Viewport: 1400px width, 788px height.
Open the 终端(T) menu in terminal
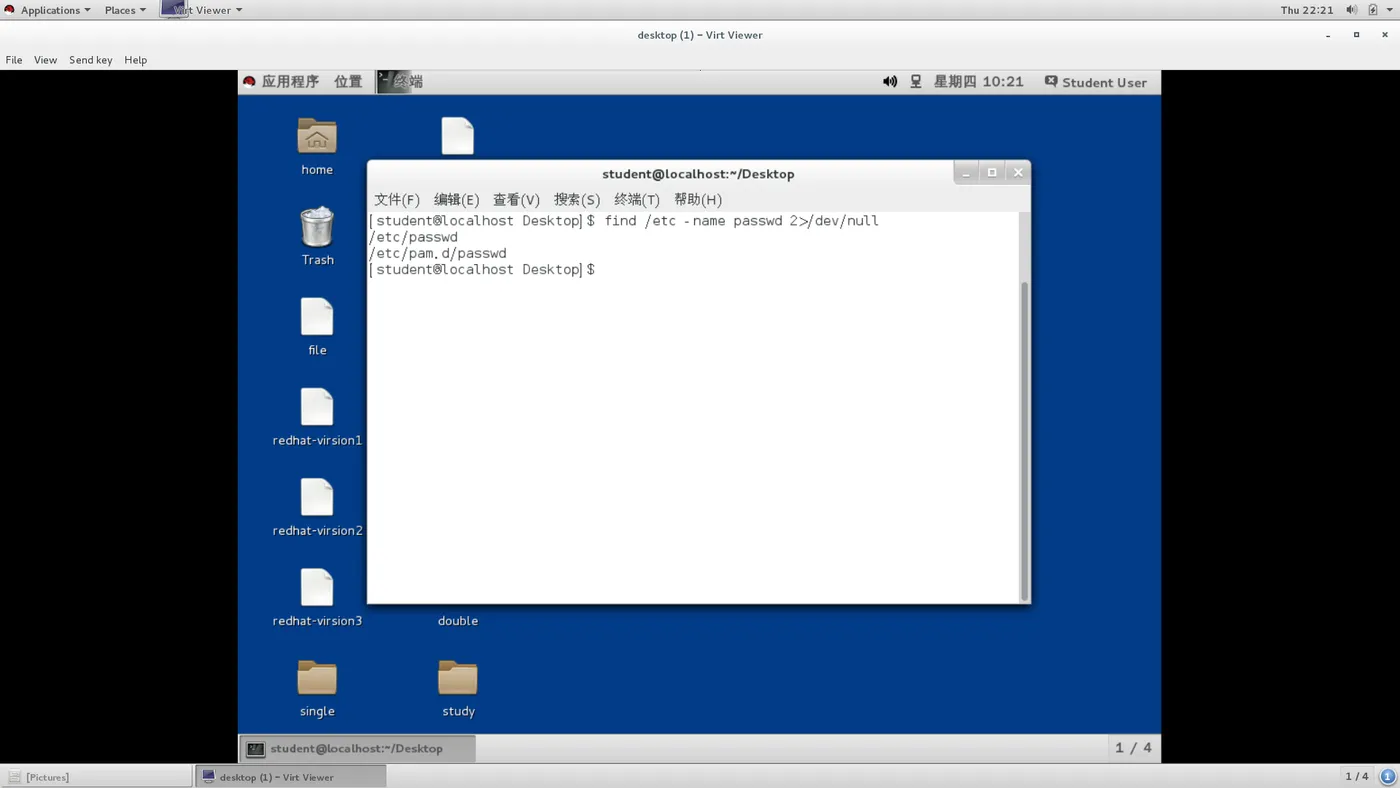point(637,200)
